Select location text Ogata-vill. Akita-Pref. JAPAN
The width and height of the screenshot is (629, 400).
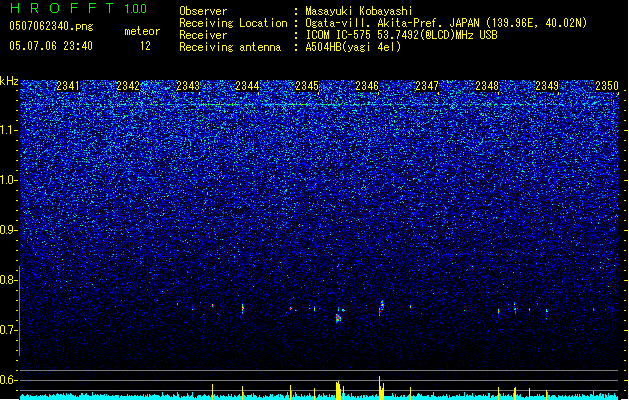[392, 23]
